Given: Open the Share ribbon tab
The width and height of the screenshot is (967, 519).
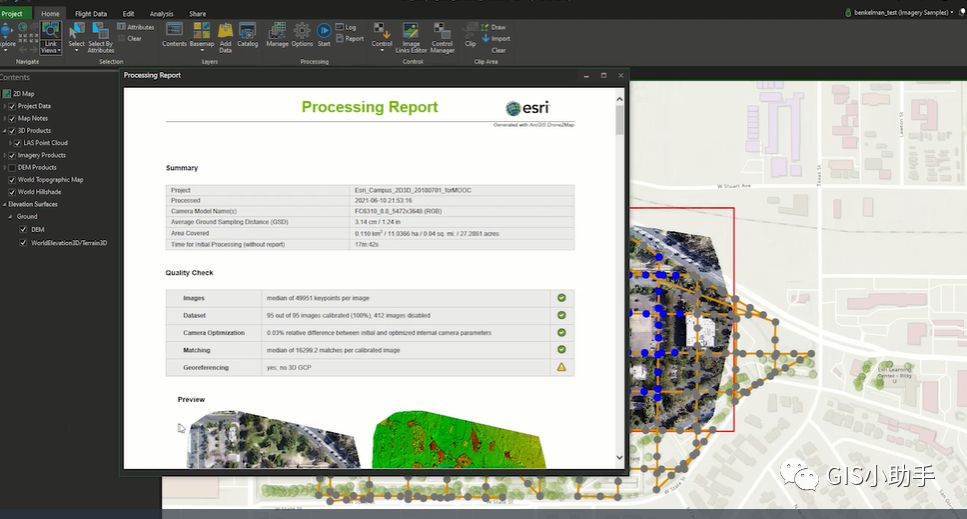Looking at the screenshot, I should 197,14.
